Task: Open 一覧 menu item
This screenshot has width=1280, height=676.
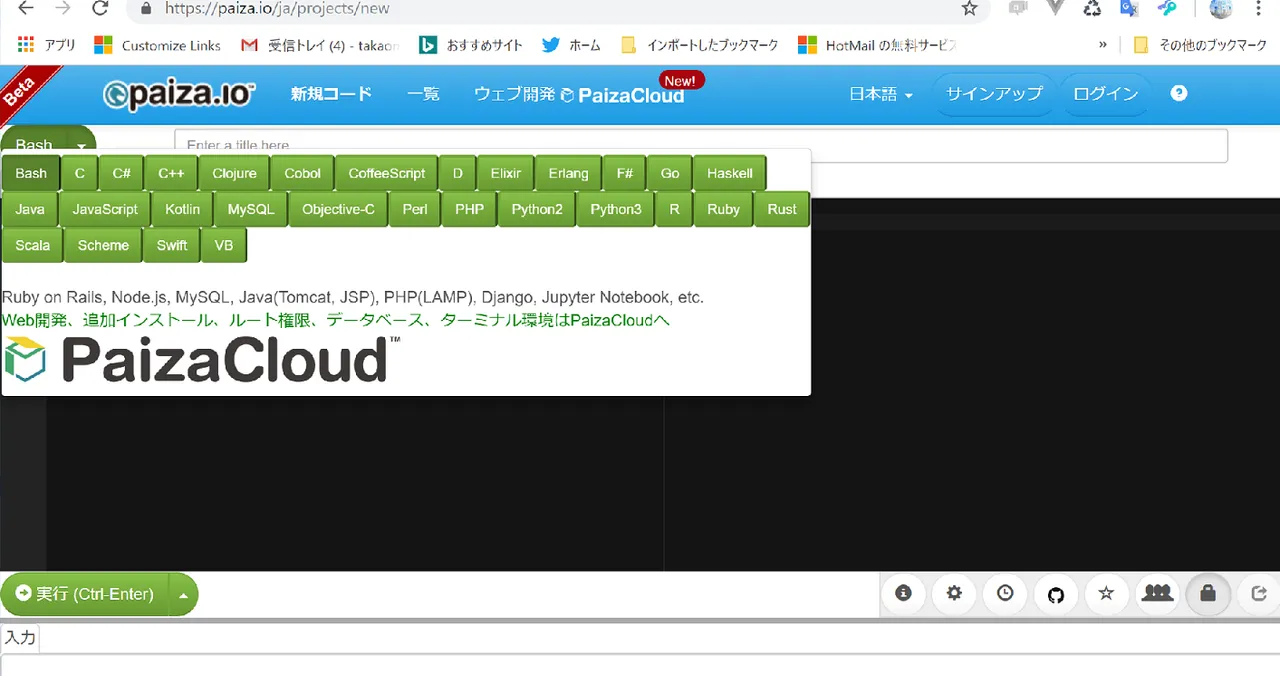Action: [423, 94]
